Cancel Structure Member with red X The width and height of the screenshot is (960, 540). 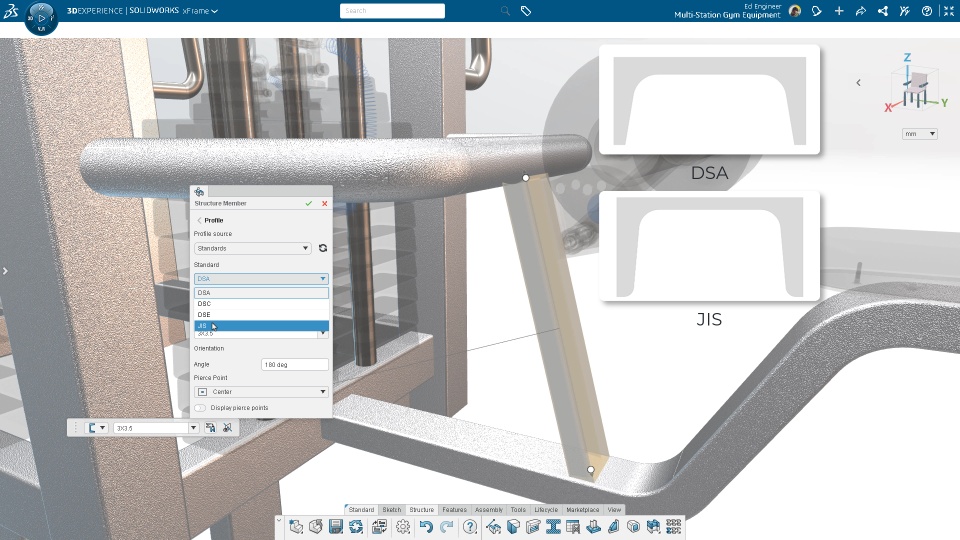(x=324, y=203)
